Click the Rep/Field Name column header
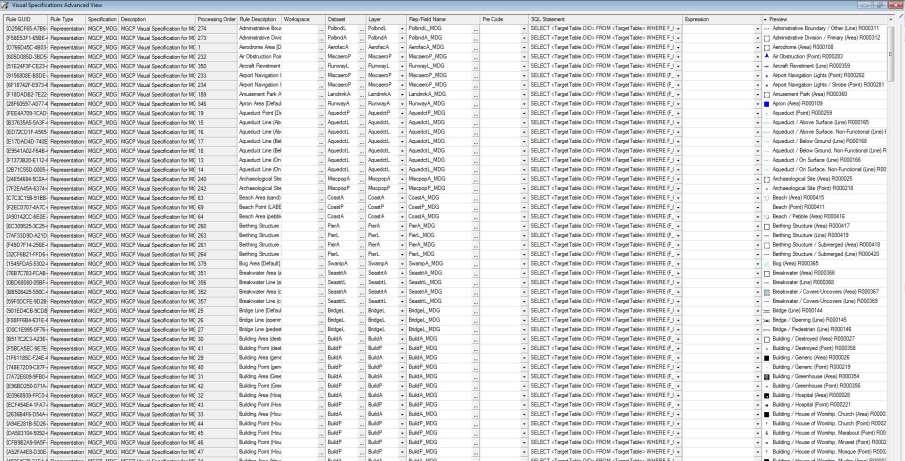 point(443,20)
